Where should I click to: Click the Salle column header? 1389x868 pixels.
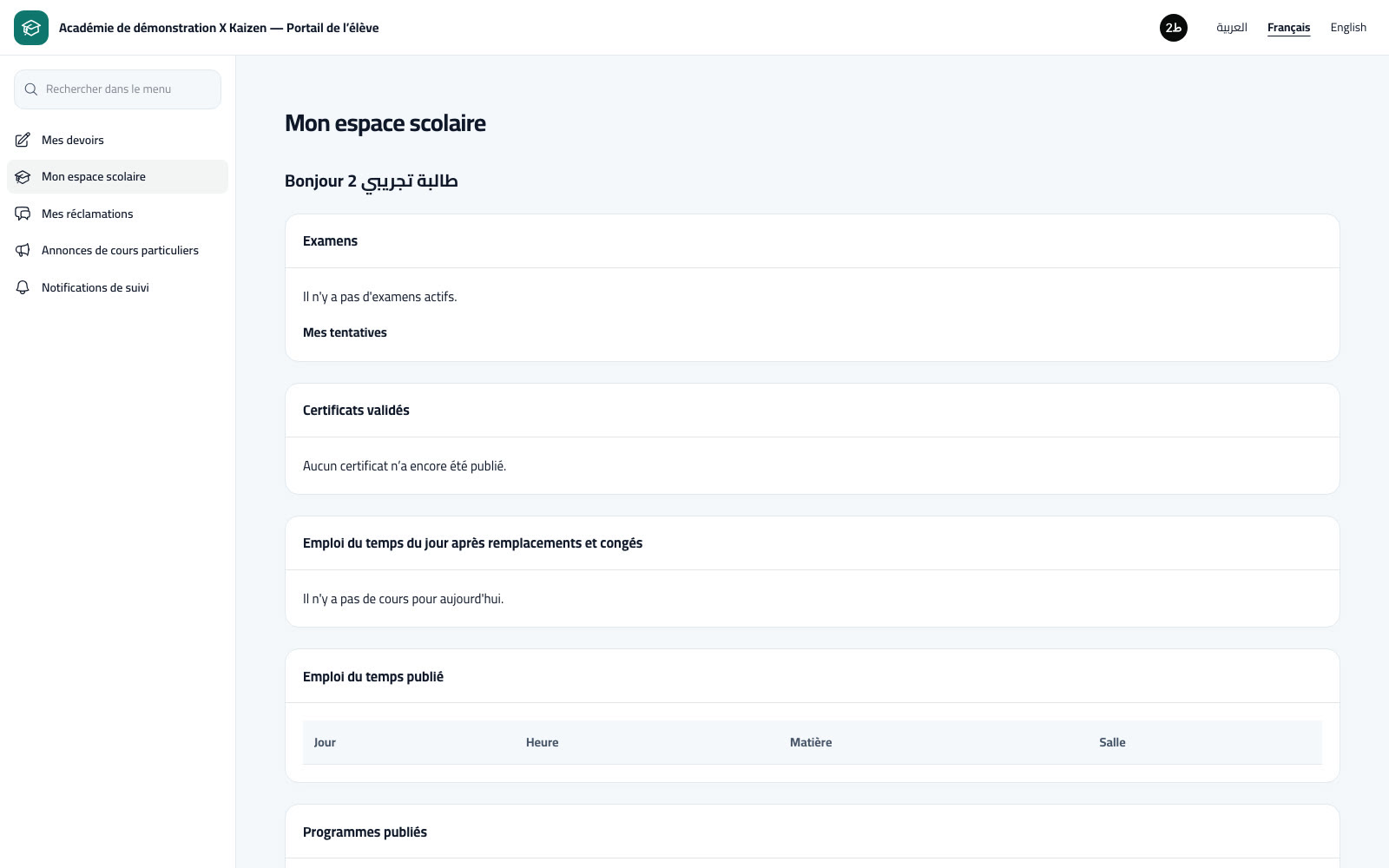1112,742
